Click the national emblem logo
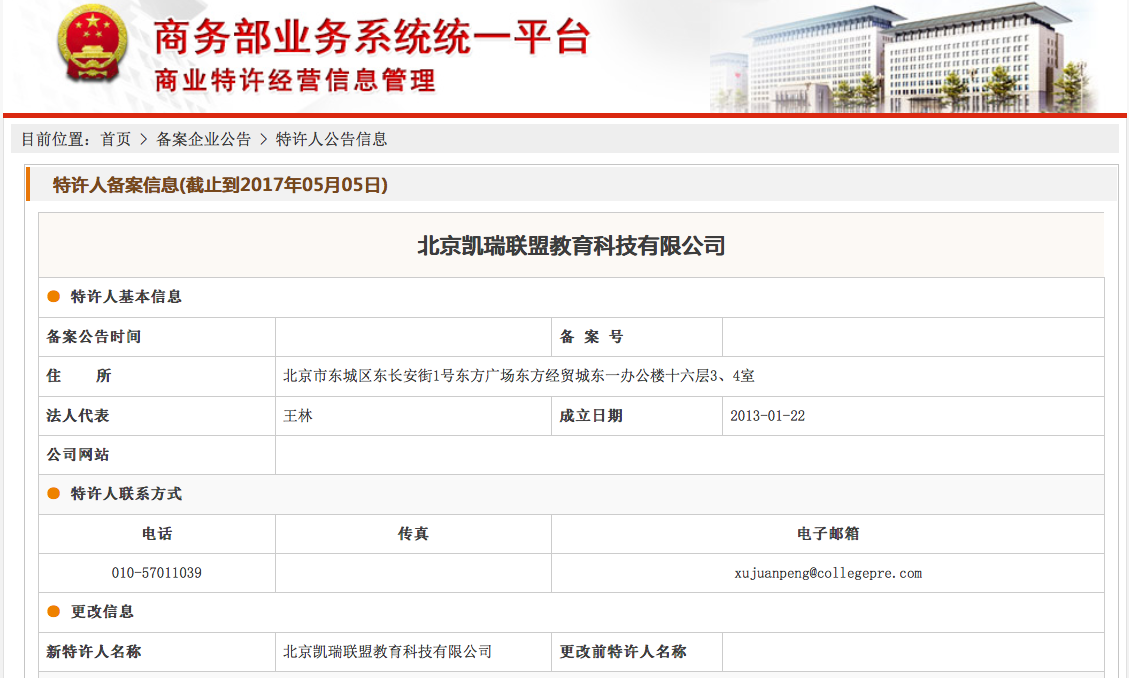The width and height of the screenshot is (1129, 678). [x=92, y=44]
